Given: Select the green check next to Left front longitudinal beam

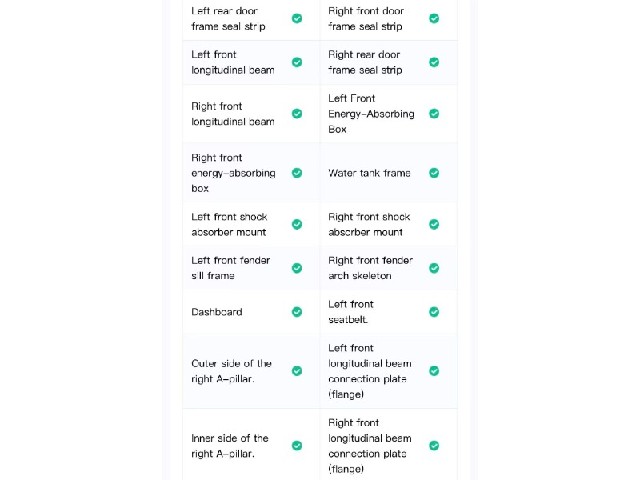Looking at the screenshot, I should 297,62.
